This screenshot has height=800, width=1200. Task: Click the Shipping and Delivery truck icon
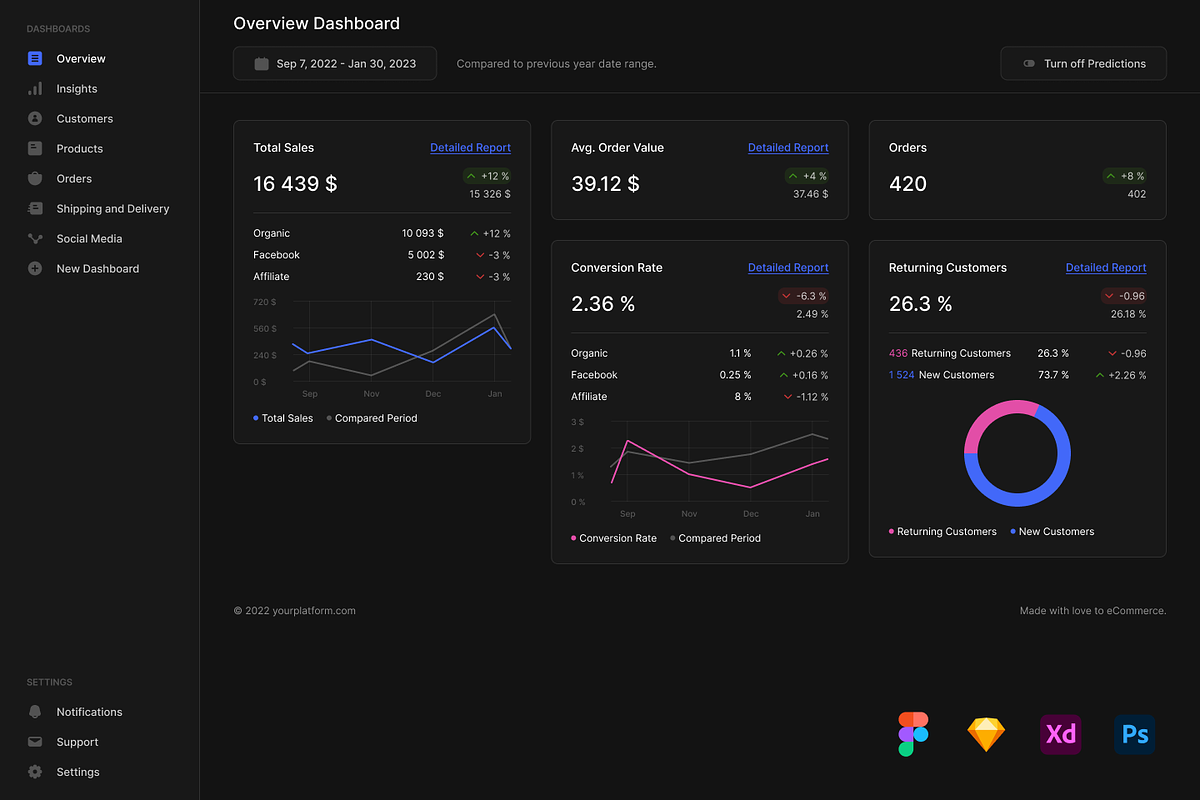click(35, 209)
